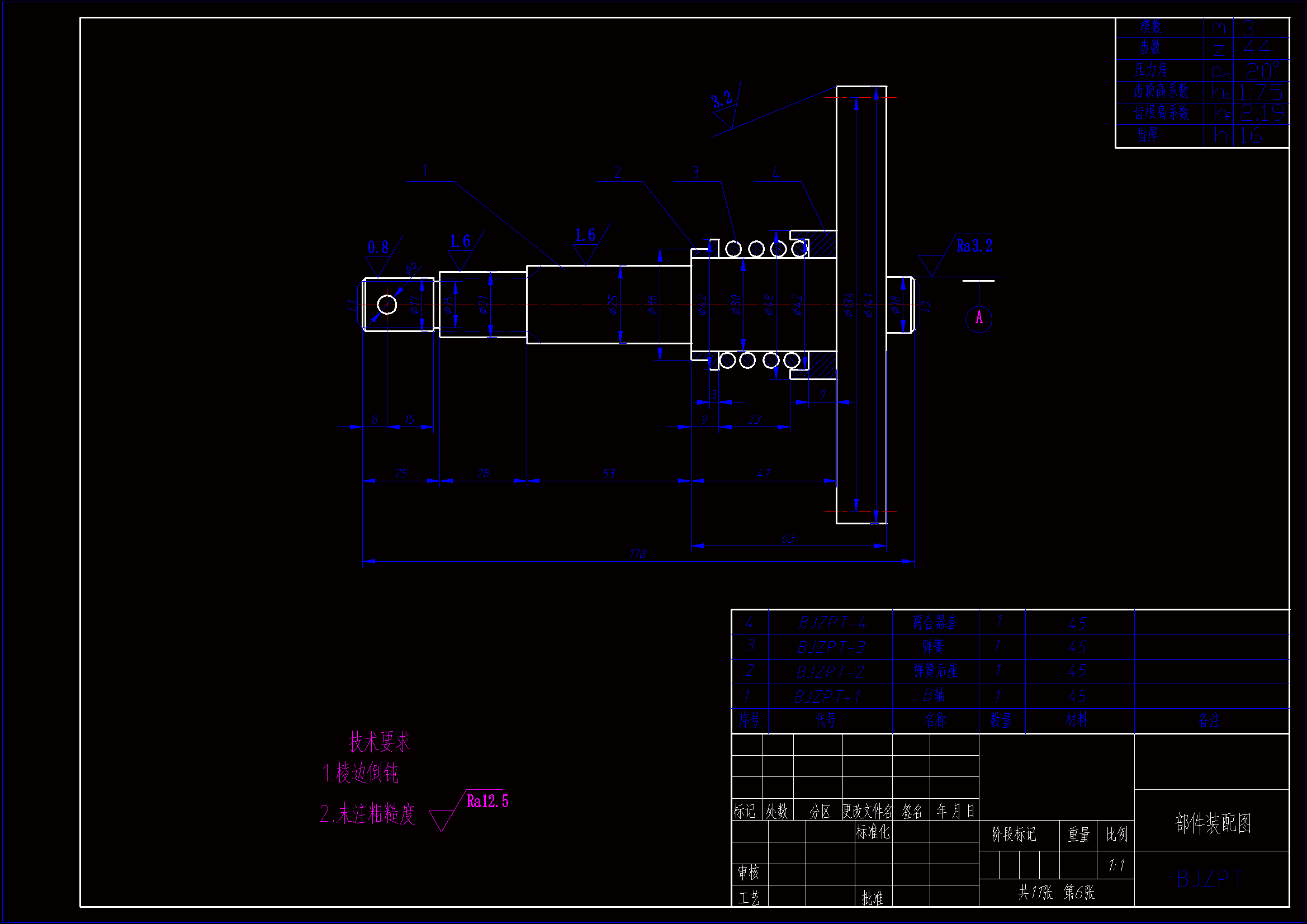Select the 技术要求 heading text

coord(379,742)
